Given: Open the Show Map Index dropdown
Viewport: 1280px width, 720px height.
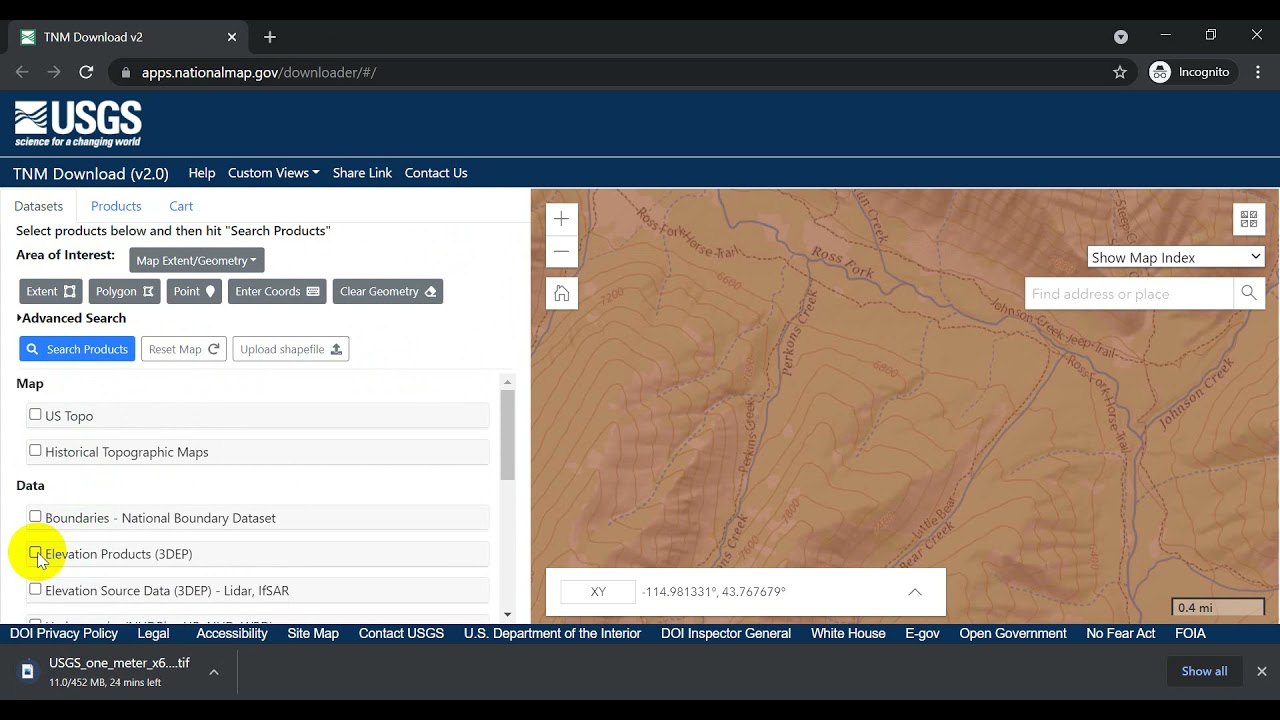Looking at the screenshot, I should coord(1176,257).
